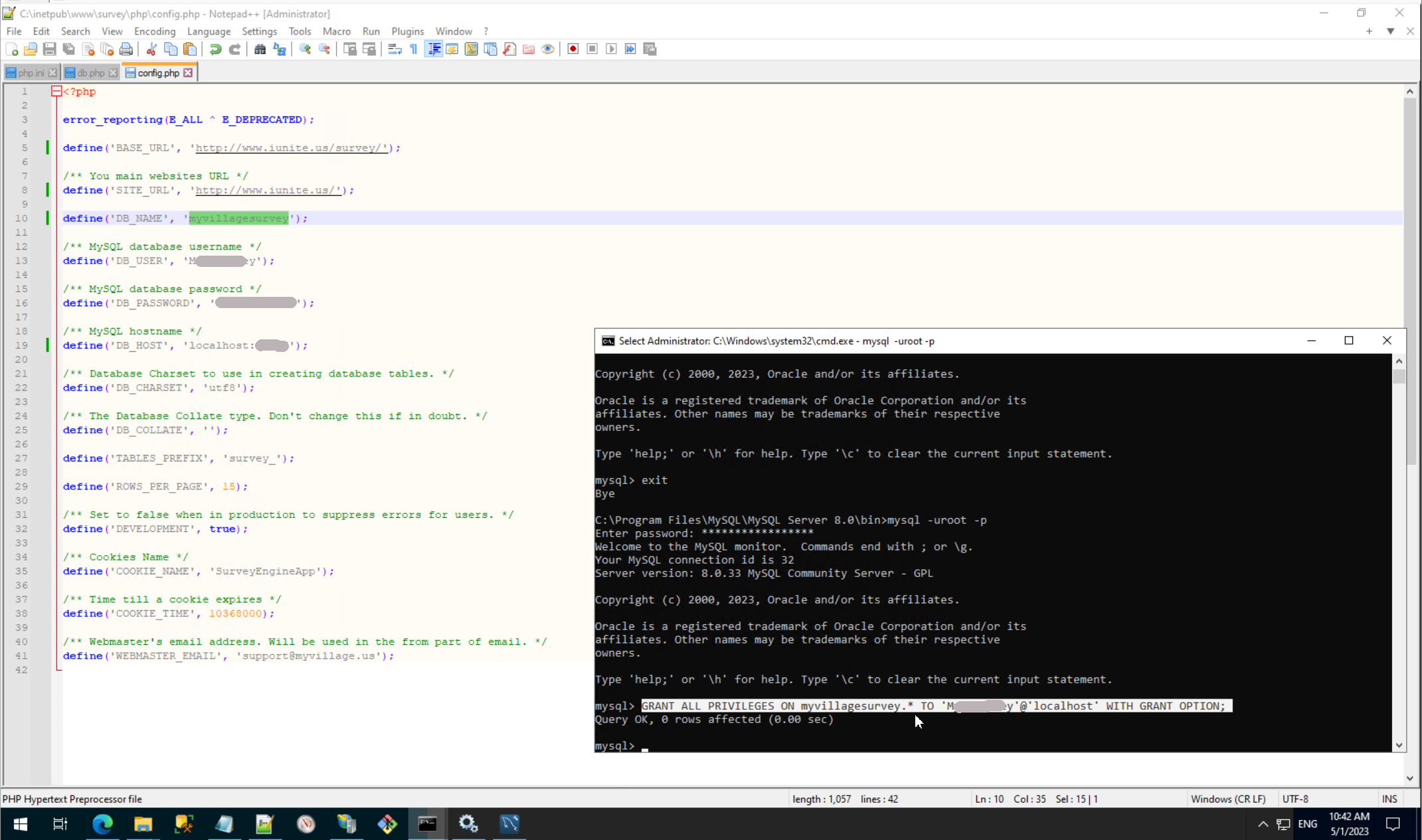Start macro recording with red dot icon
Screen dimensions: 1422x840
click(573, 49)
